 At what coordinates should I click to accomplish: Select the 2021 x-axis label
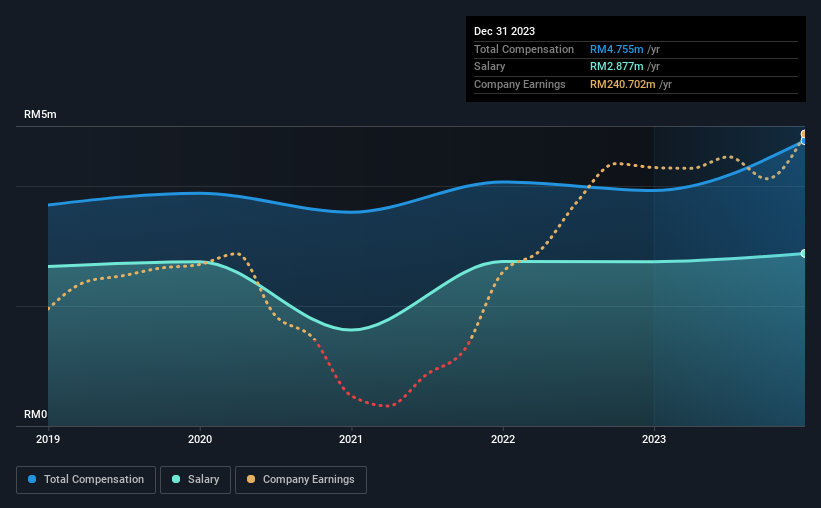click(x=351, y=439)
